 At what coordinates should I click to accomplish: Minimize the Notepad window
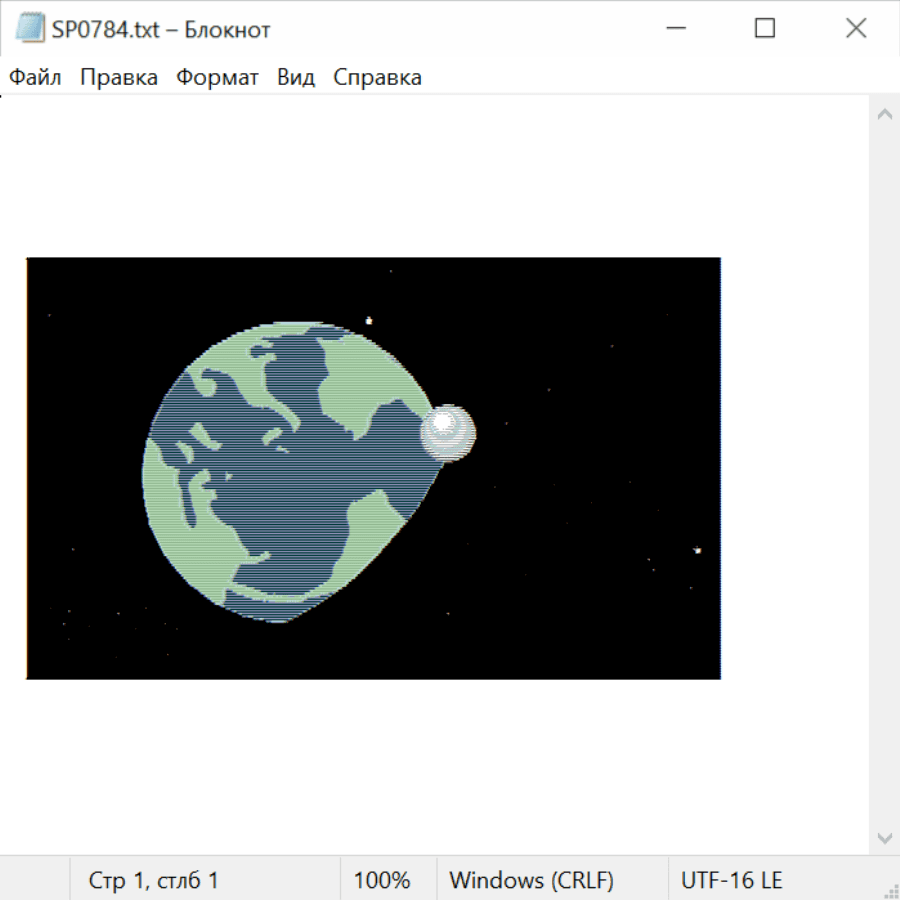(x=677, y=29)
